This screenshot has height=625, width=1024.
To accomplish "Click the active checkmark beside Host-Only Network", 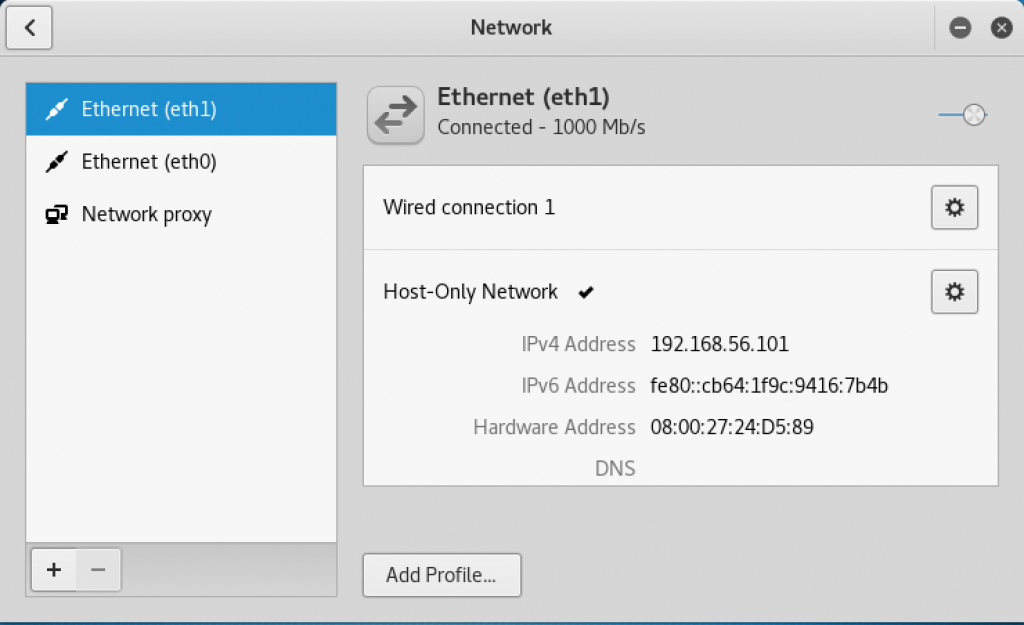I will pos(586,292).
